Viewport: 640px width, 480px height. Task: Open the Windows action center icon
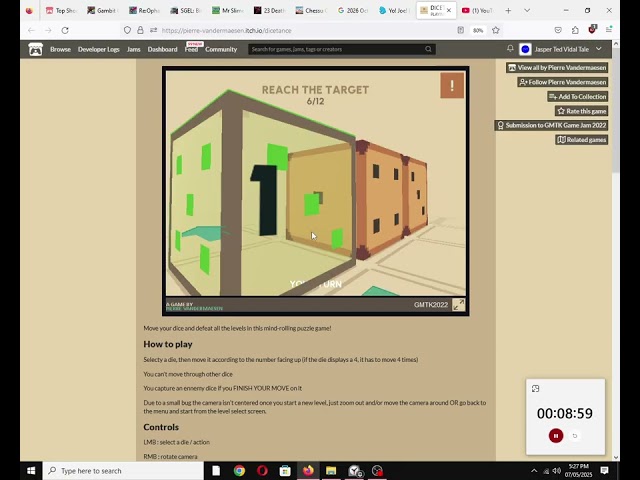(x=604, y=470)
